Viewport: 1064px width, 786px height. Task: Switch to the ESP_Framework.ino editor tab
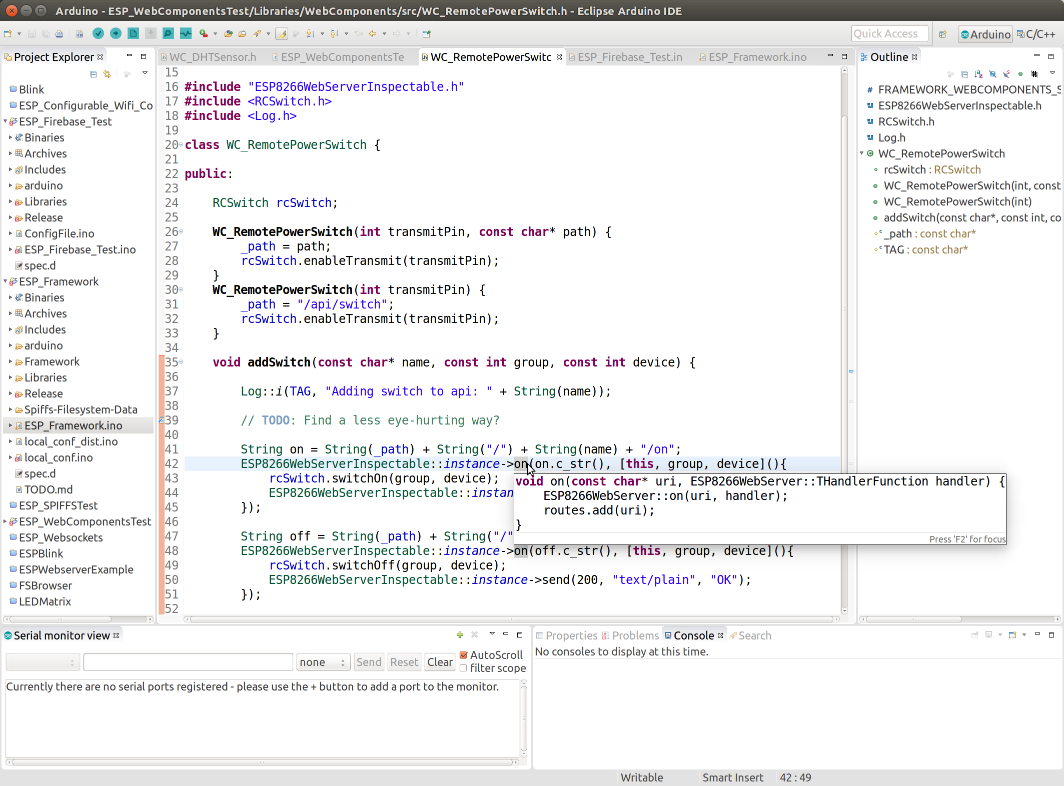[x=753, y=57]
